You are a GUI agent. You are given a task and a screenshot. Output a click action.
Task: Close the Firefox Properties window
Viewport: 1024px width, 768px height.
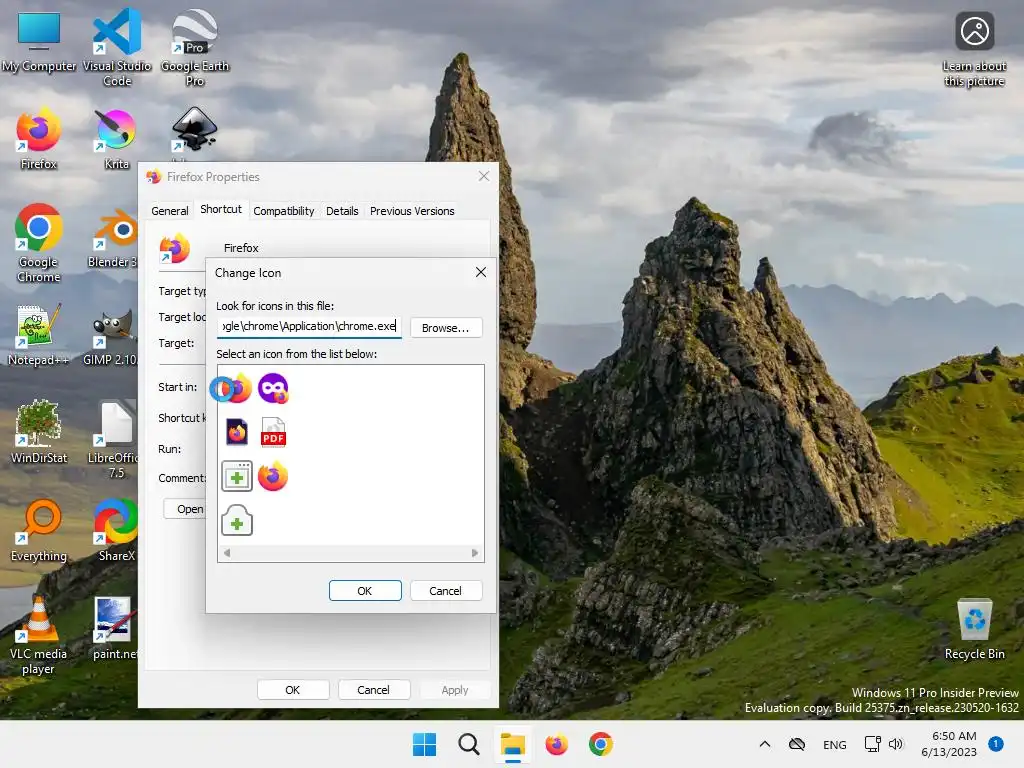point(484,176)
